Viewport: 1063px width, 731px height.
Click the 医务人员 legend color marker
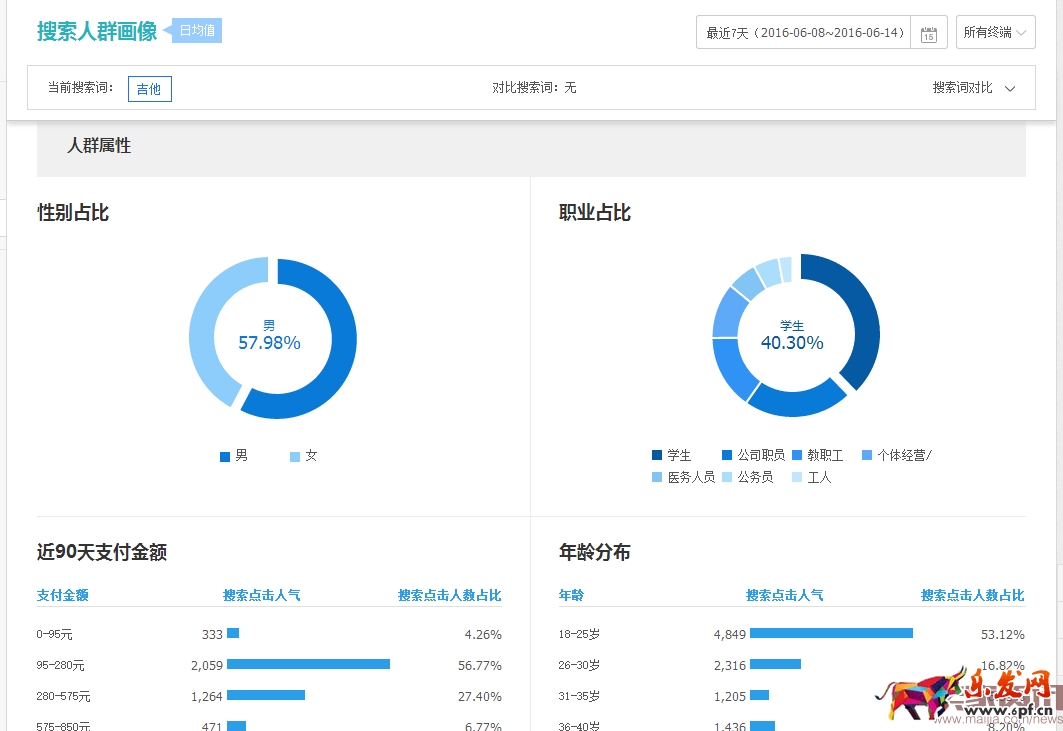tap(657, 478)
